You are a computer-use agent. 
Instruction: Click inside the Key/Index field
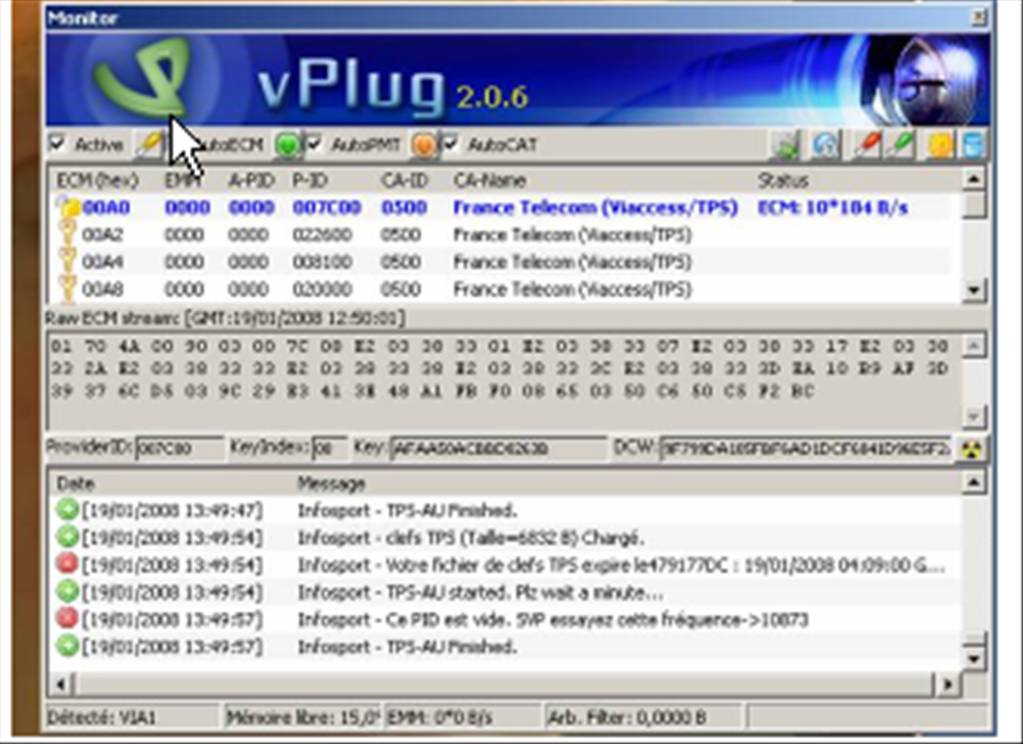[329, 448]
